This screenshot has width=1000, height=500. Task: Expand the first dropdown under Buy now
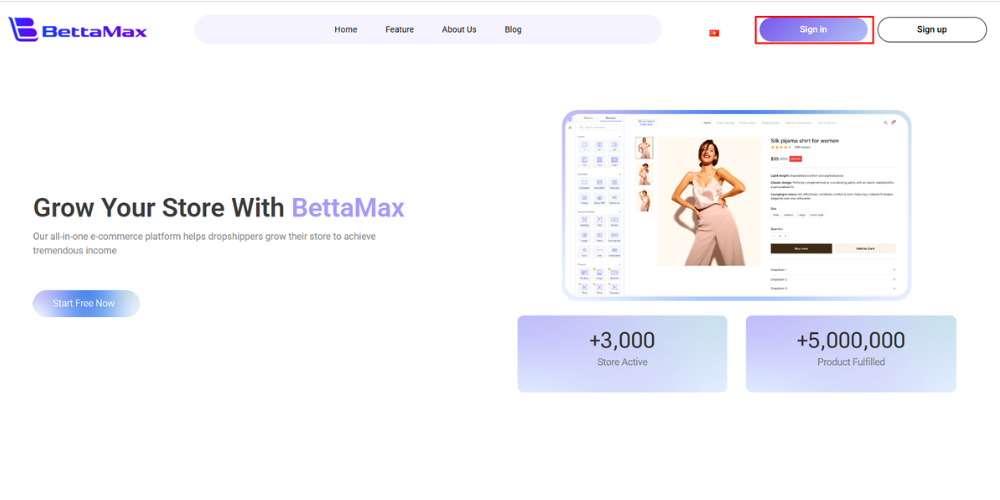[x=832, y=270]
